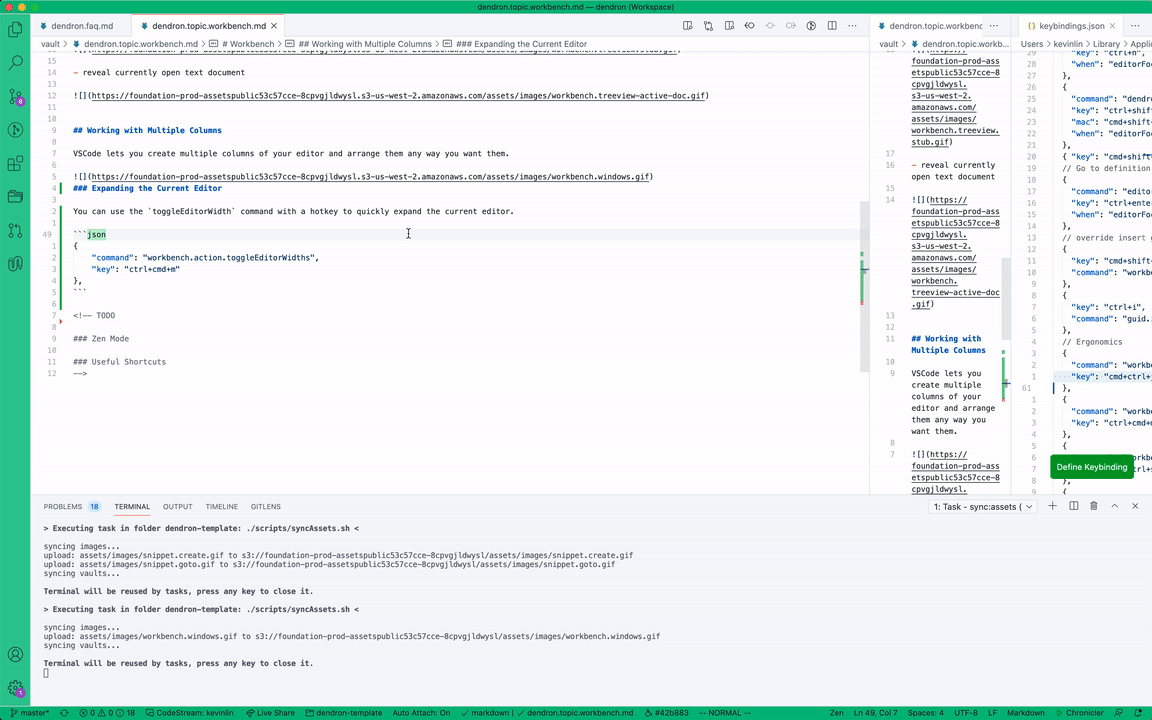Switch to the dendron.faq.md tab
Viewport: 1152px width, 720px height.
pyautogui.click(x=82, y=26)
